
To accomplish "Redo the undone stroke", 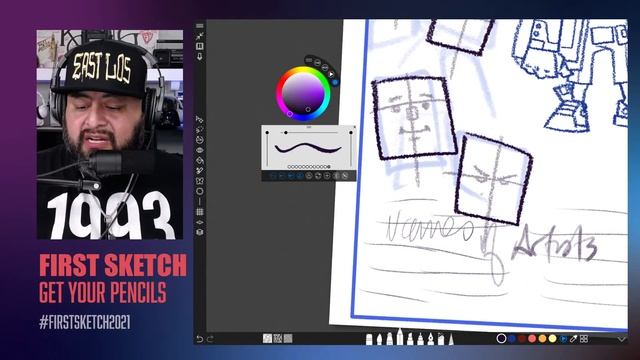I will [210, 339].
